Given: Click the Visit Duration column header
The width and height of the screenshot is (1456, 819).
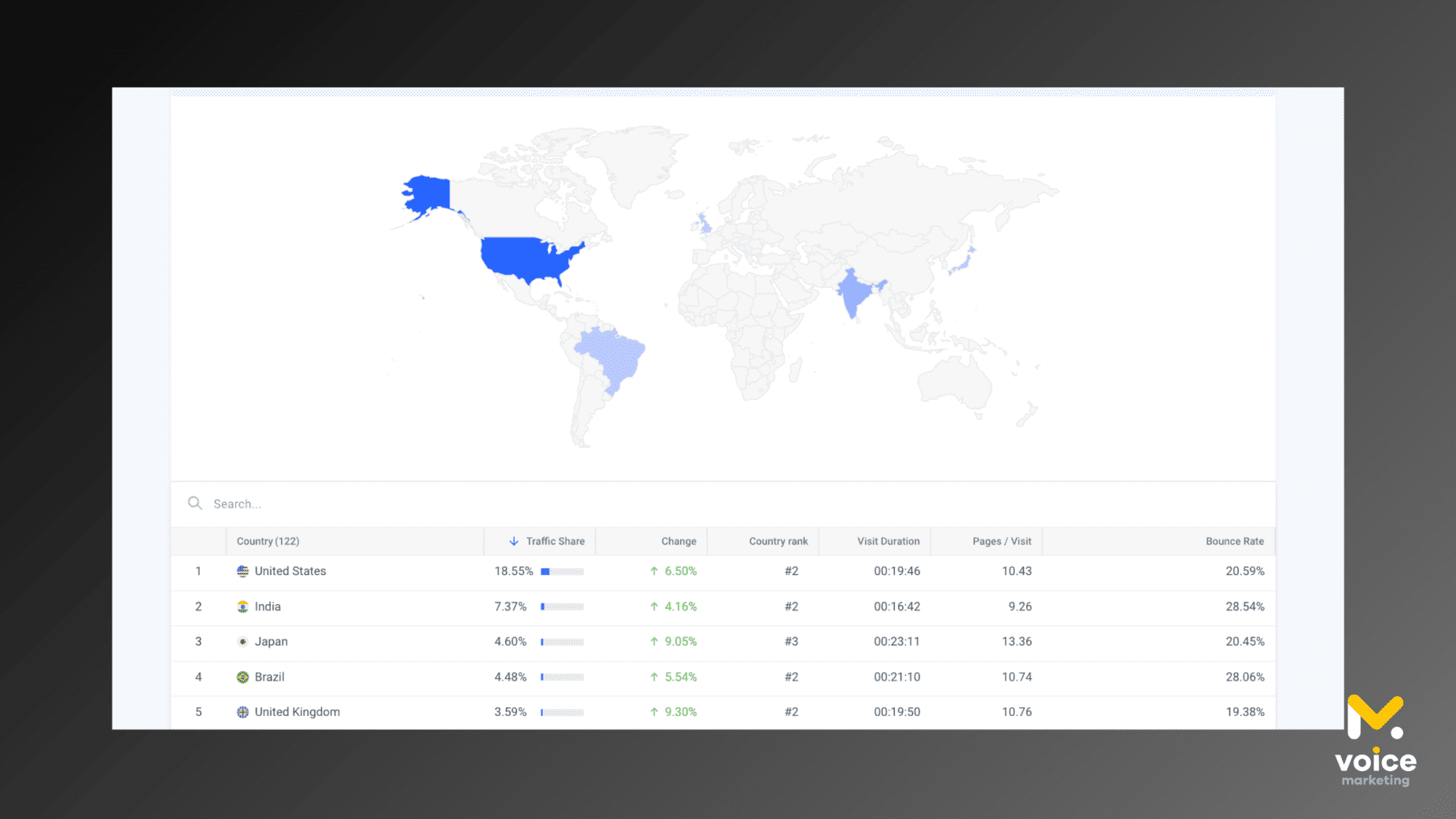Looking at the screenshot, I should tap(888, 541).
